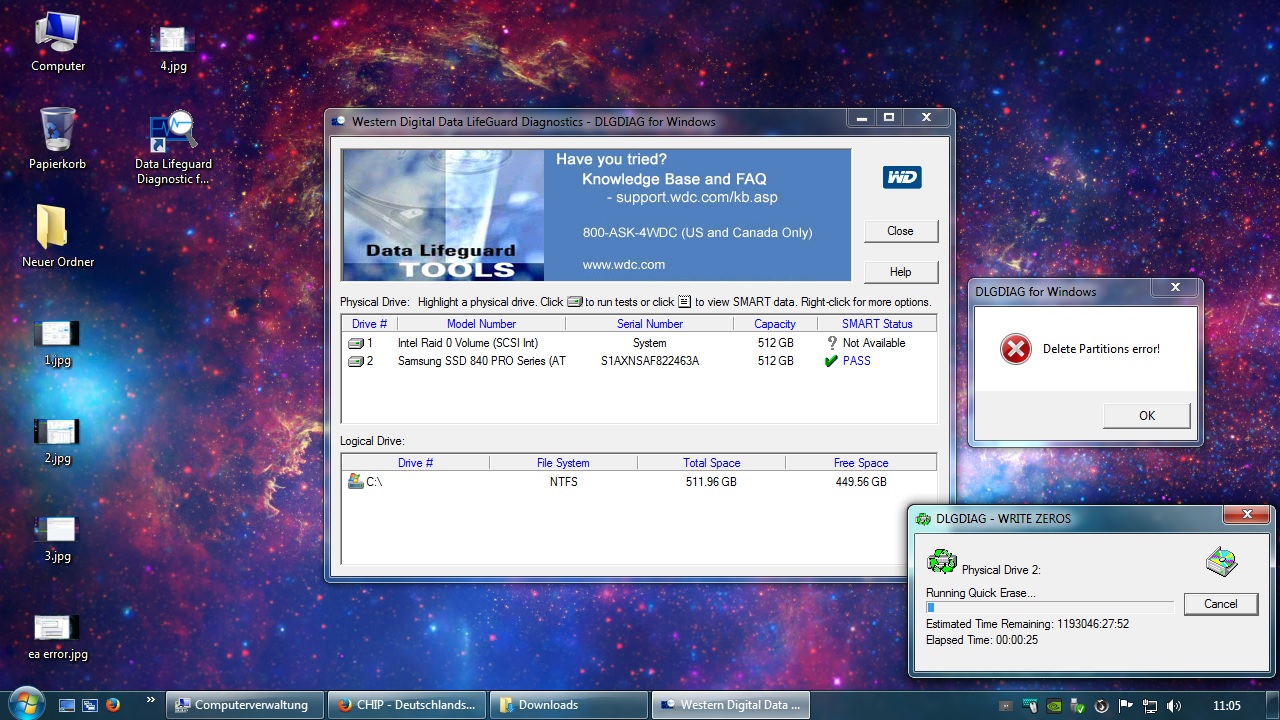Click the run tests icon in instructions
This screenshot has height=720, width=1280.
coord(575,302)
